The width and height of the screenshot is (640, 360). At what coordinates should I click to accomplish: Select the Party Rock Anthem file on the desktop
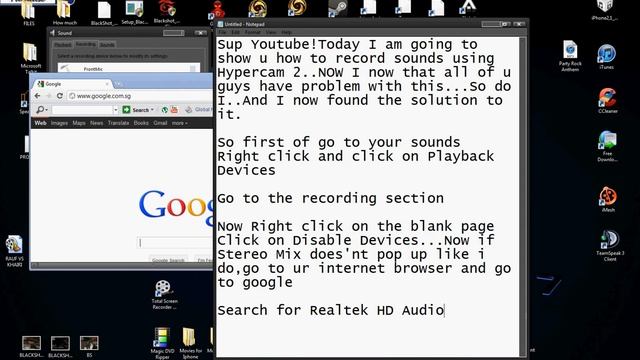(570, 56)
